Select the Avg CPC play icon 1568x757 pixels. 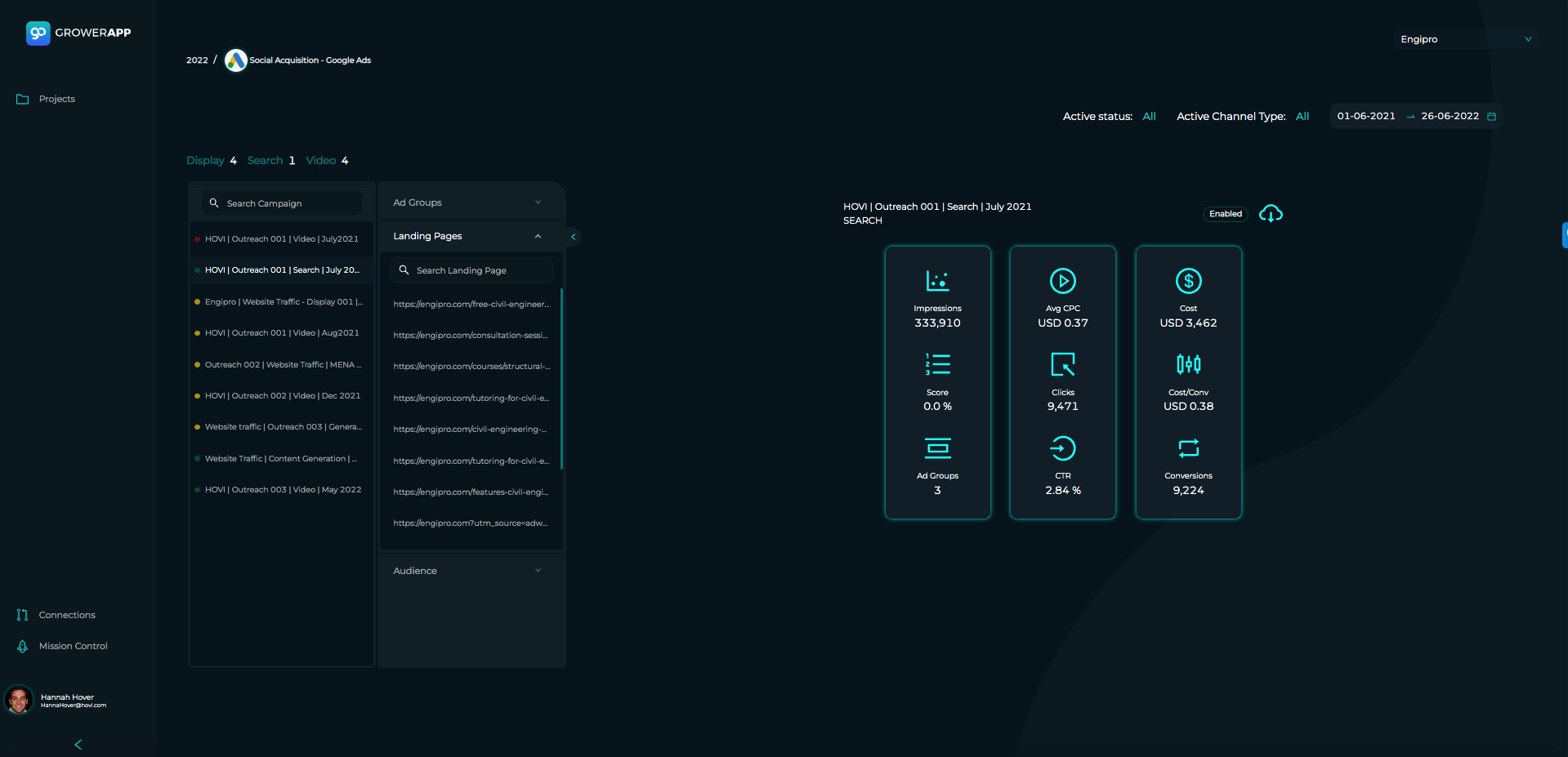point(1062,281)
